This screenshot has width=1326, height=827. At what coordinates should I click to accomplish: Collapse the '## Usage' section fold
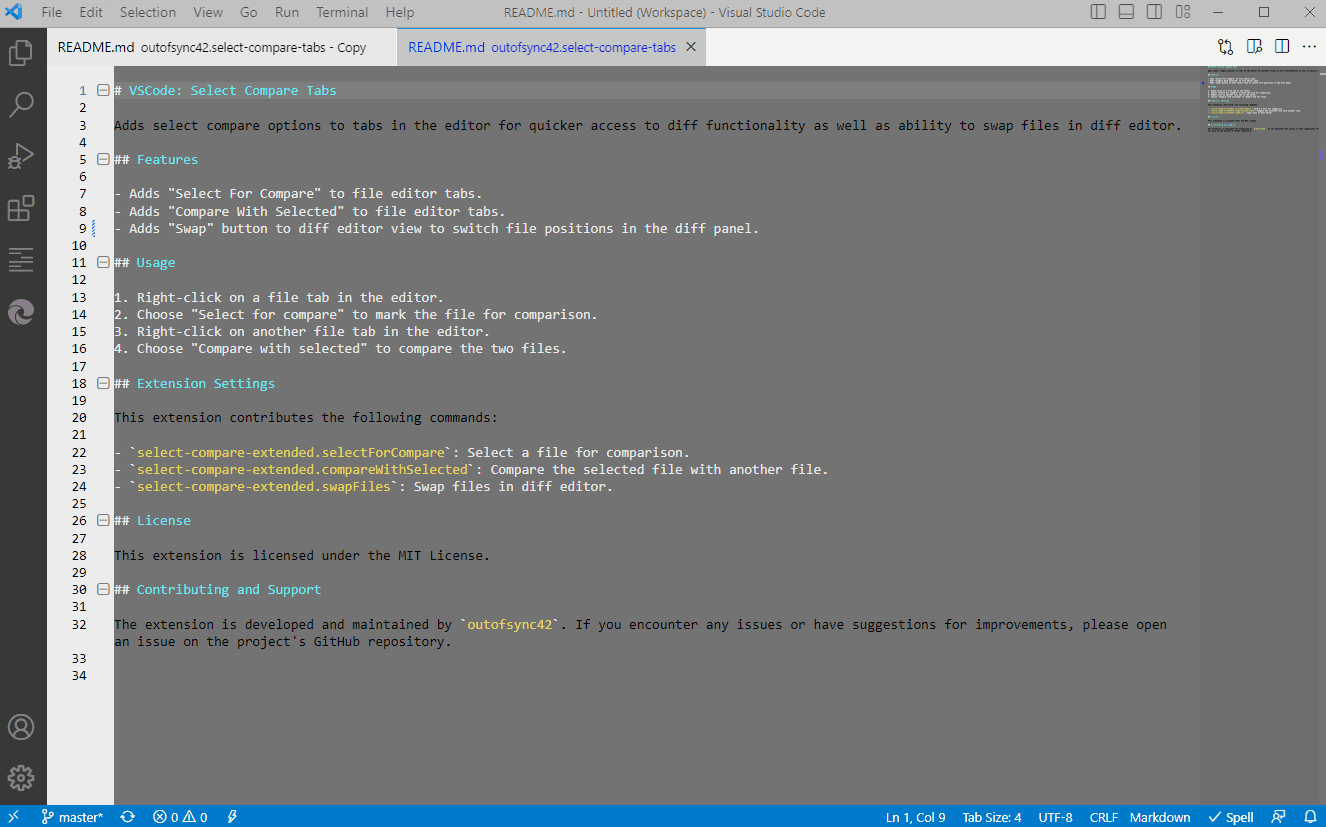tap(103, 262)
